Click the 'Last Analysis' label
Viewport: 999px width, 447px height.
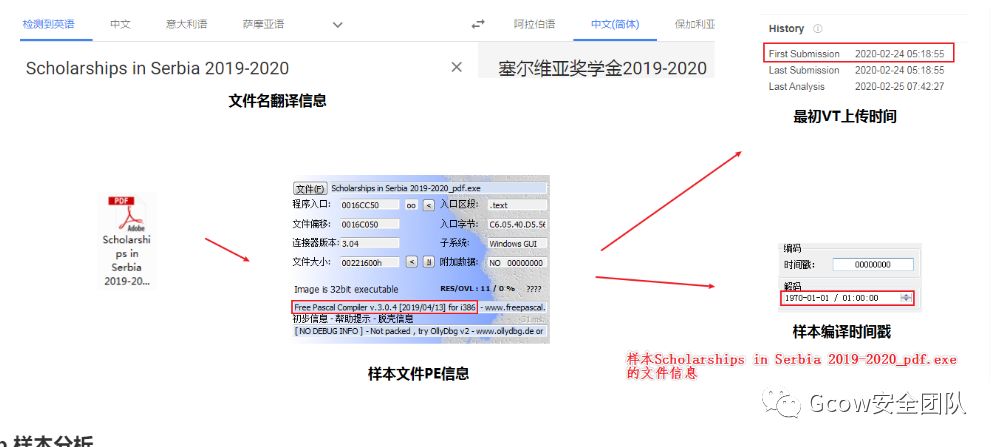(x=796, y=87)
